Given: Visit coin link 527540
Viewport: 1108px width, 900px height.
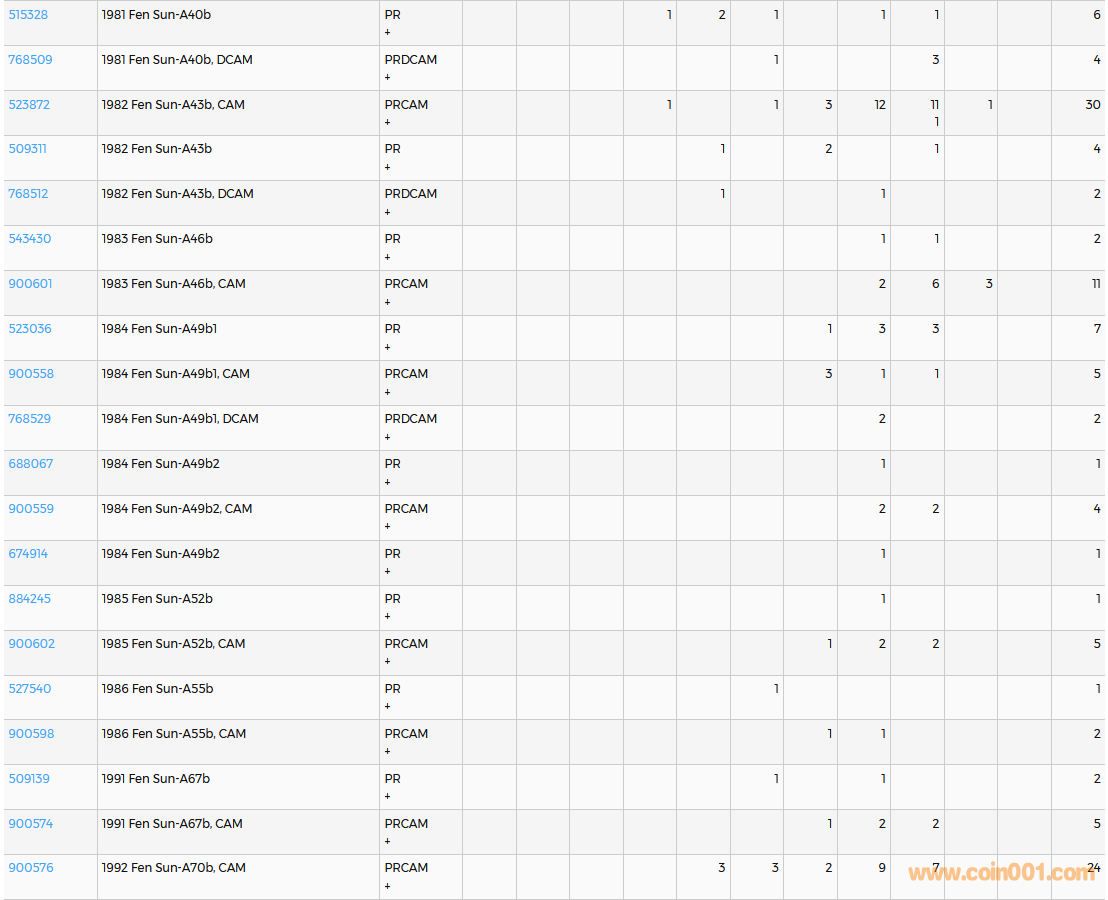Looking at the screenshot, I should tap(30, 689).
